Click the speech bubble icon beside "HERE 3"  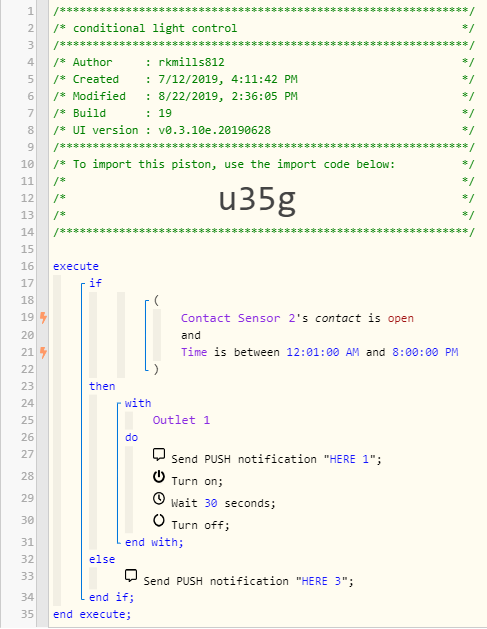coord(131,576)
